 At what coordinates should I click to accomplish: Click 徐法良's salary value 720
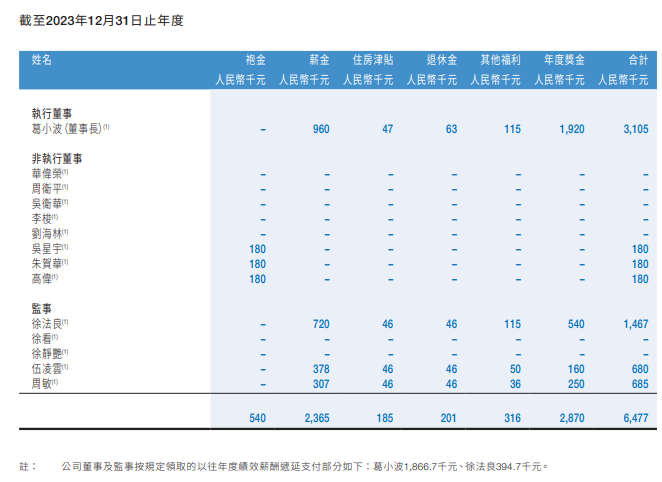click(x=321, y=324)
